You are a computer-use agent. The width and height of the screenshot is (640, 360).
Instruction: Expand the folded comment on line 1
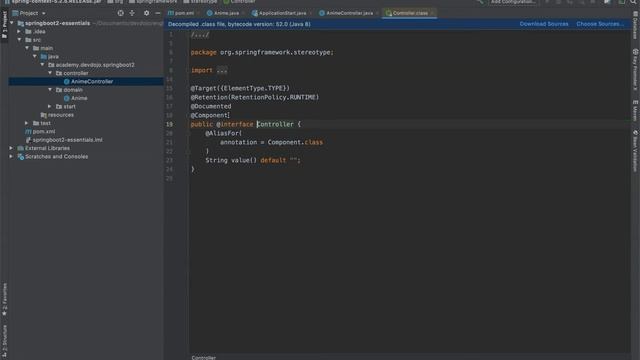tap(200, 35)
